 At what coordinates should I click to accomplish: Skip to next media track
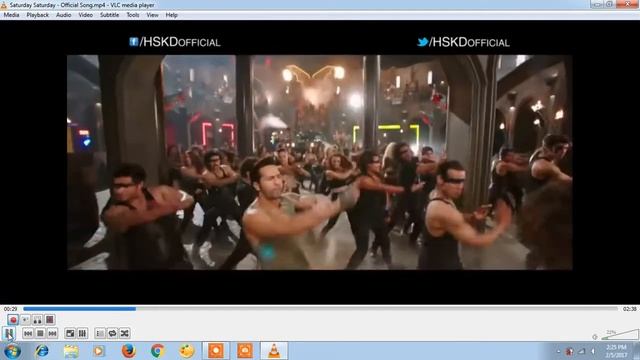click(53, 333)
